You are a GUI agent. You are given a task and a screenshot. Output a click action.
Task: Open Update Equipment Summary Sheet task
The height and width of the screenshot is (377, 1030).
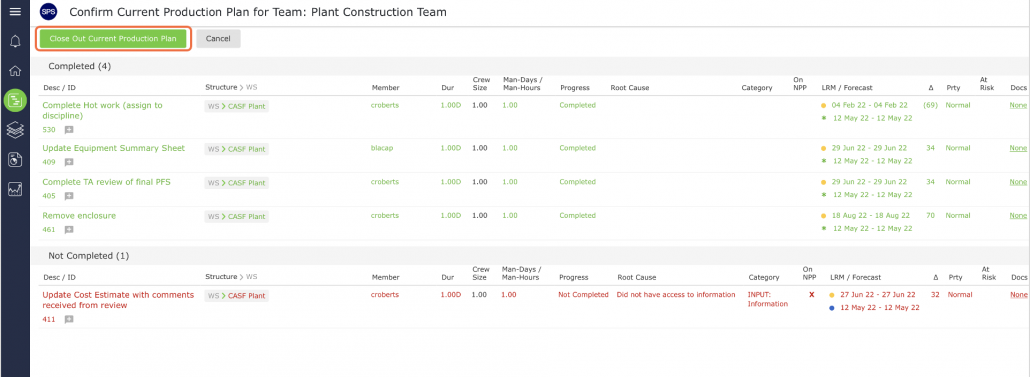click(114, 148)
